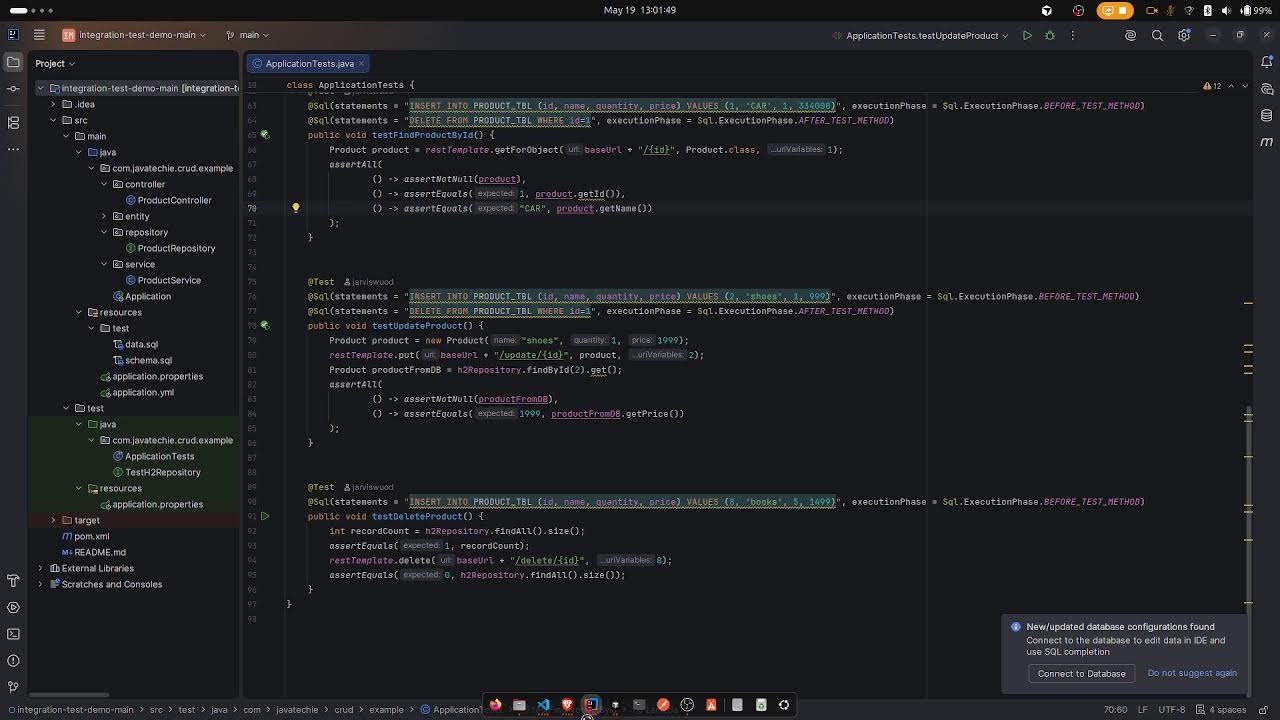This screenshot has height=720, width=1280.
Task: Open more run actions vertical dots
Action: click(1072, 35)
